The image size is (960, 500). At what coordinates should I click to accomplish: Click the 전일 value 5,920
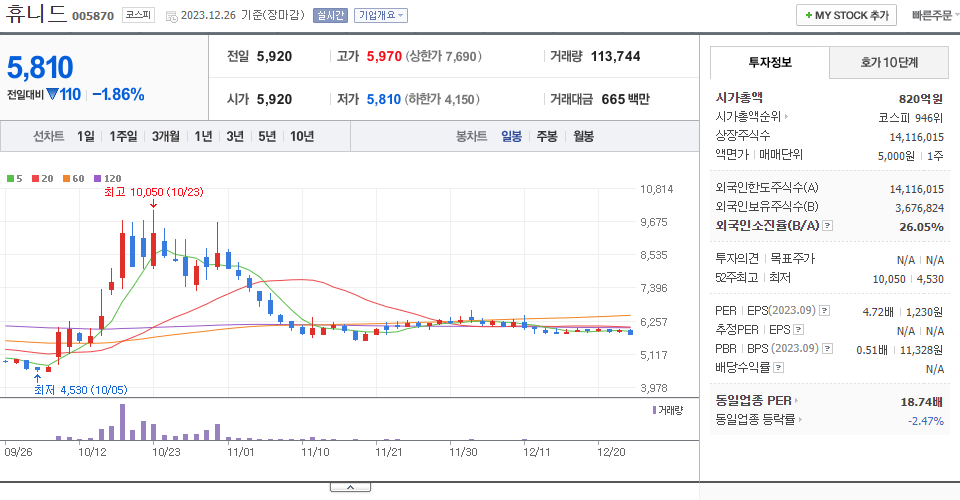pos(274,56)
